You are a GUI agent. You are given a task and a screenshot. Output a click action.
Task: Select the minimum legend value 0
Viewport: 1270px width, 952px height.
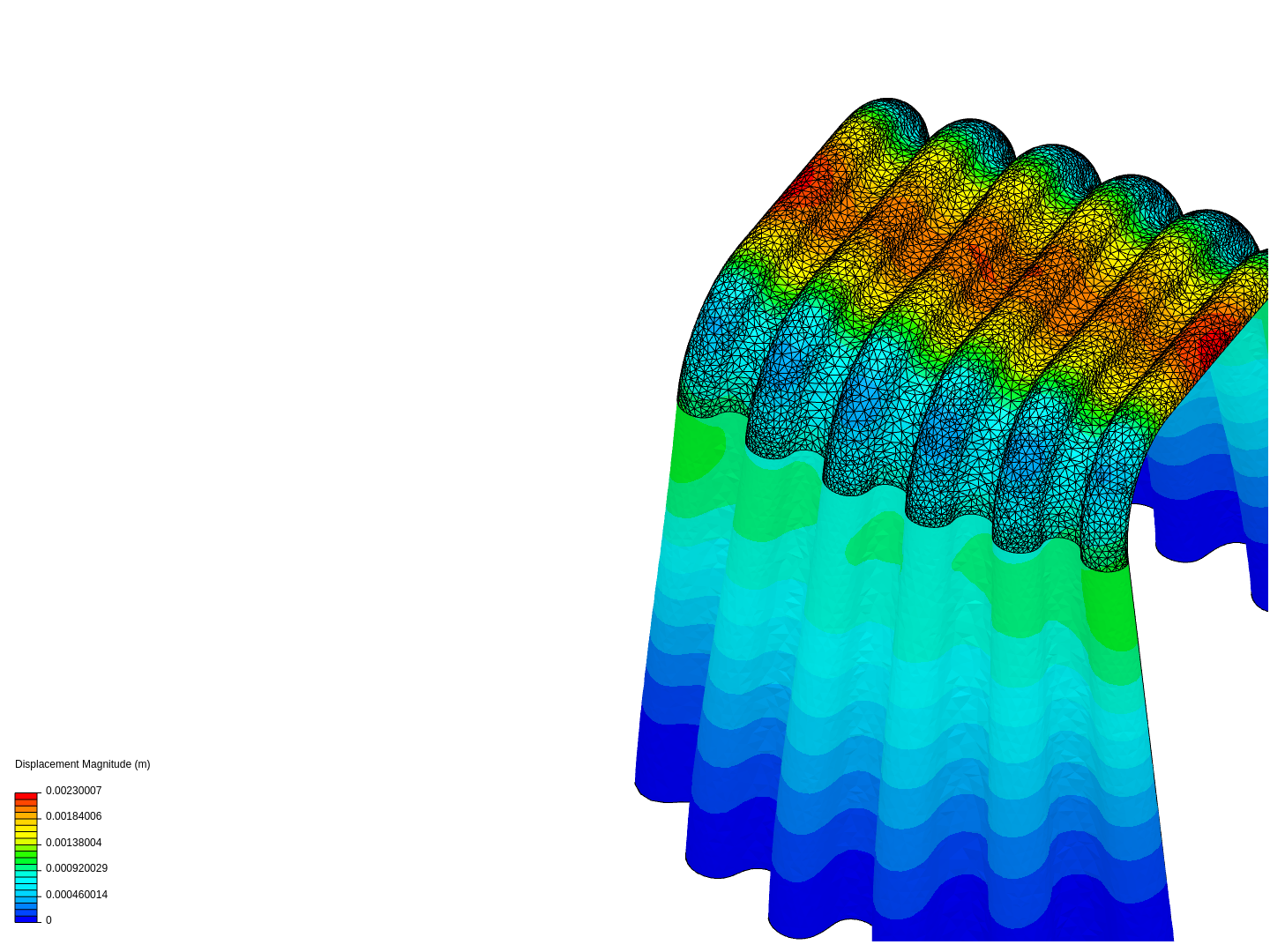tap(49, 920)
